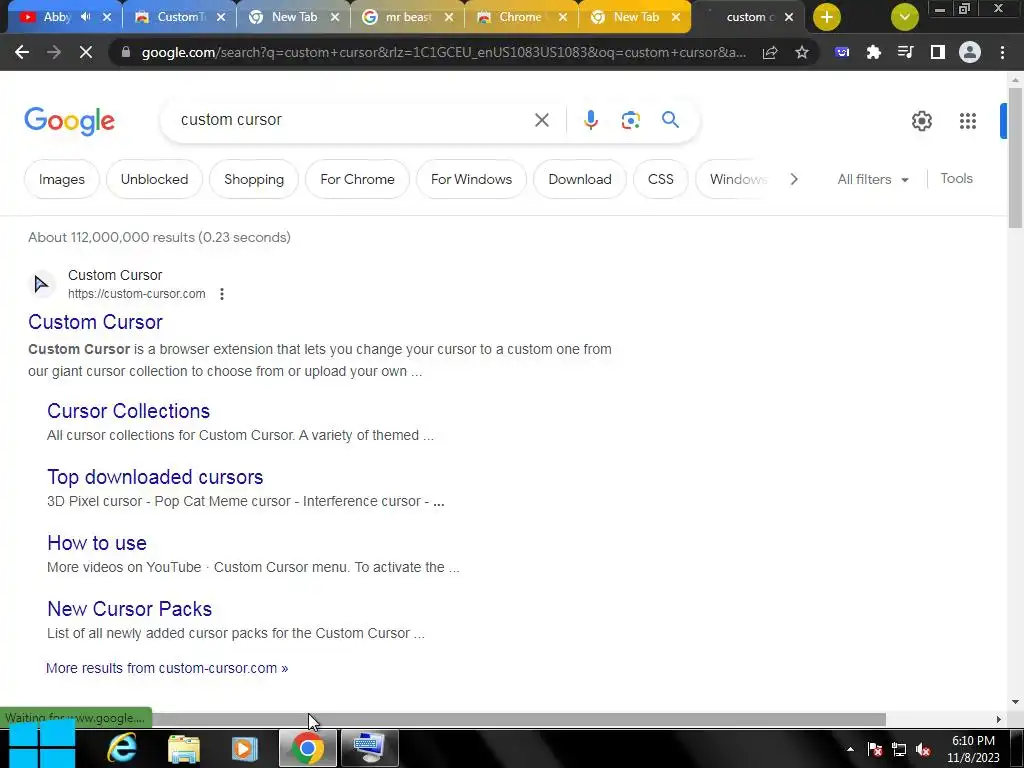Open the Extensions puzzle piece menu
Image resolution: width=1024 pixels, height=768 pixels.
point(874,52)
